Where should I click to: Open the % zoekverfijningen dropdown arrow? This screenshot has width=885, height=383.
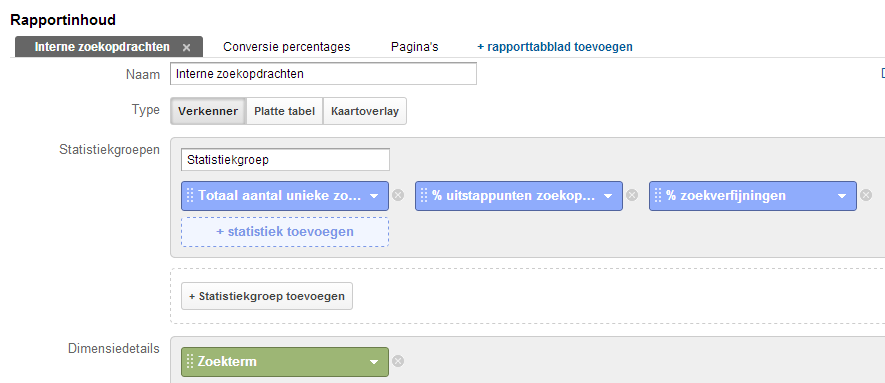point(842,196)
